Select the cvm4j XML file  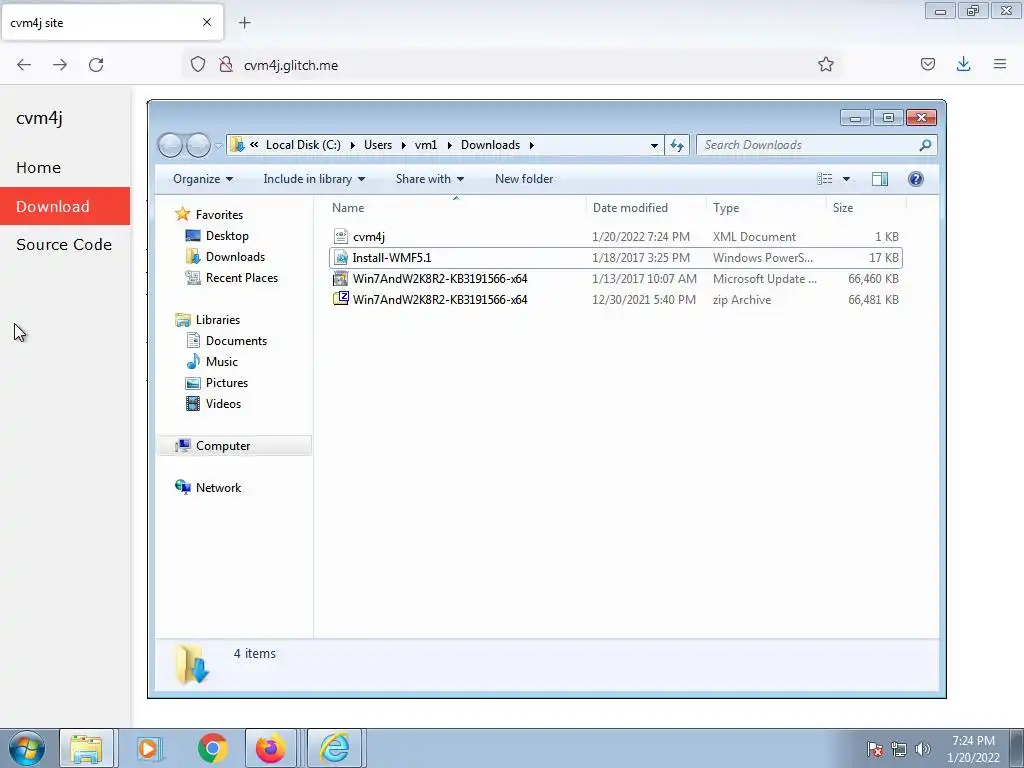[616, 236]
